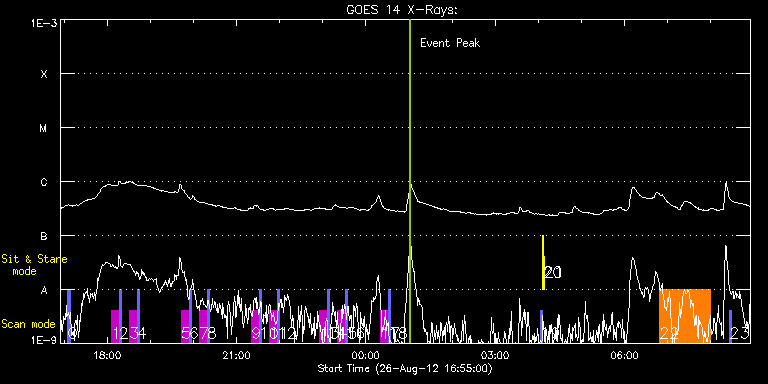Click the "00:00" time axis label

[x=366, y=354]
